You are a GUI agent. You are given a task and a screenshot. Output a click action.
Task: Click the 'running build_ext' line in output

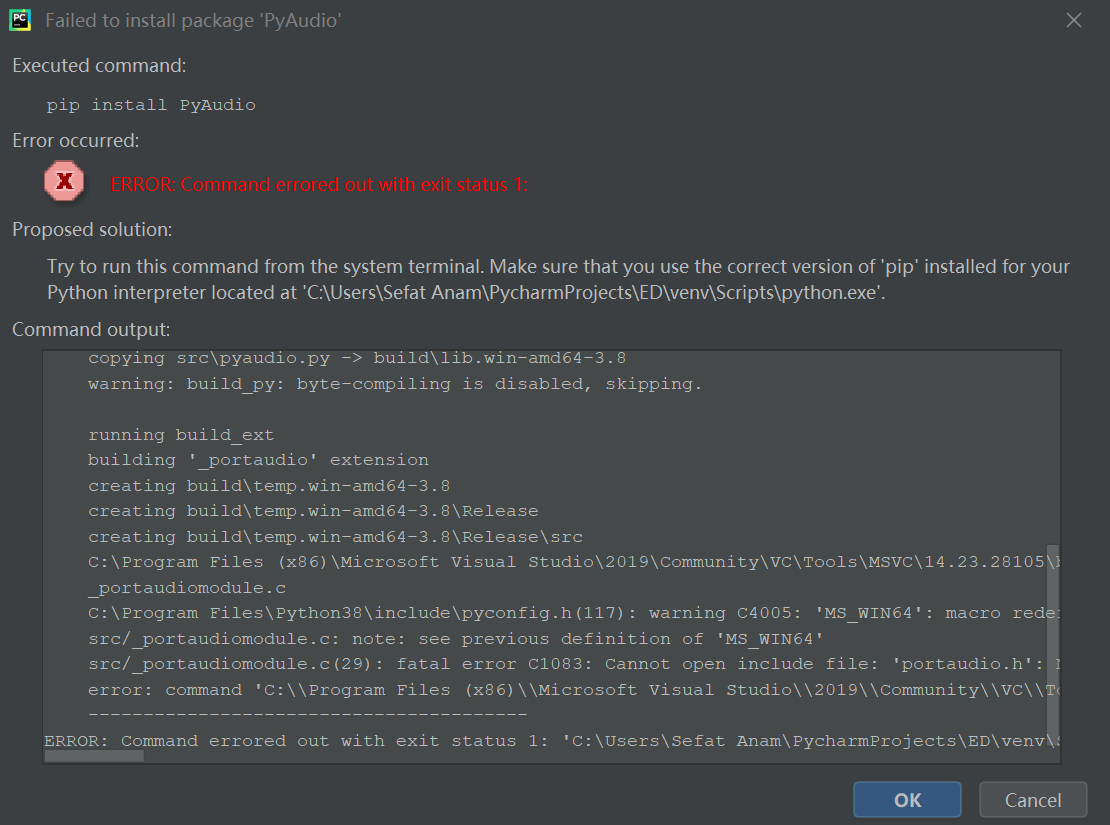click(x=181, y=434)
